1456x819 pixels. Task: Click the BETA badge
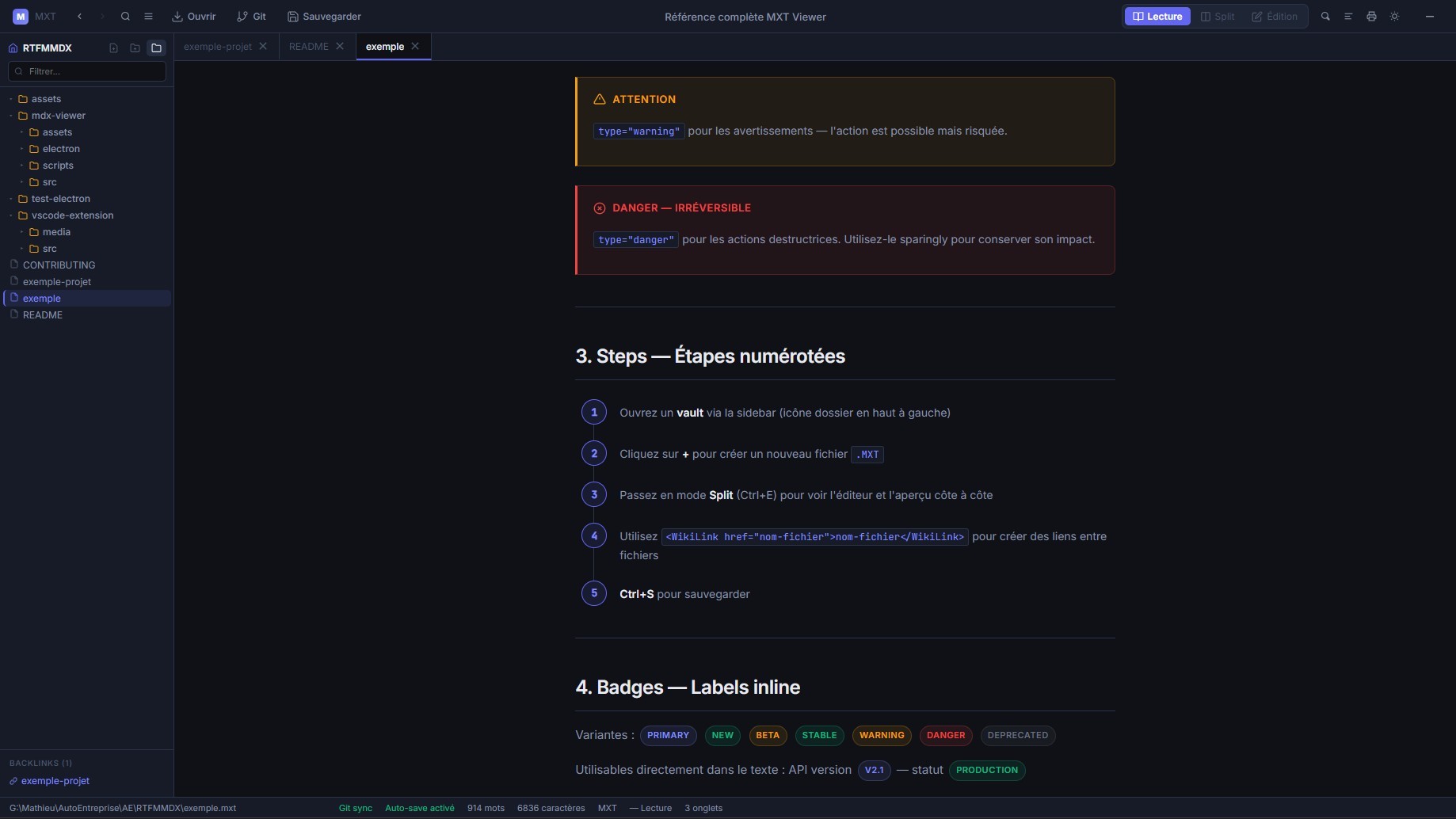[x=768, y=736]
